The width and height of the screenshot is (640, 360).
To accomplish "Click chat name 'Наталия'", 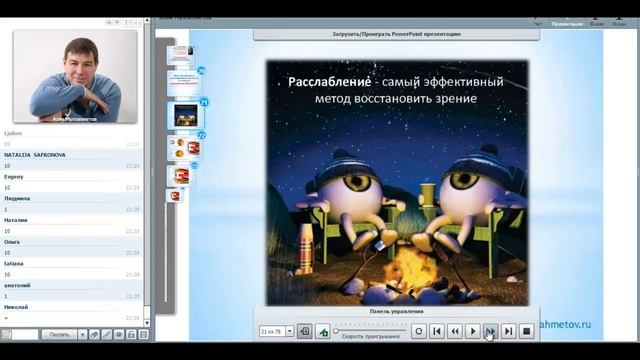I will coord(16,220).
